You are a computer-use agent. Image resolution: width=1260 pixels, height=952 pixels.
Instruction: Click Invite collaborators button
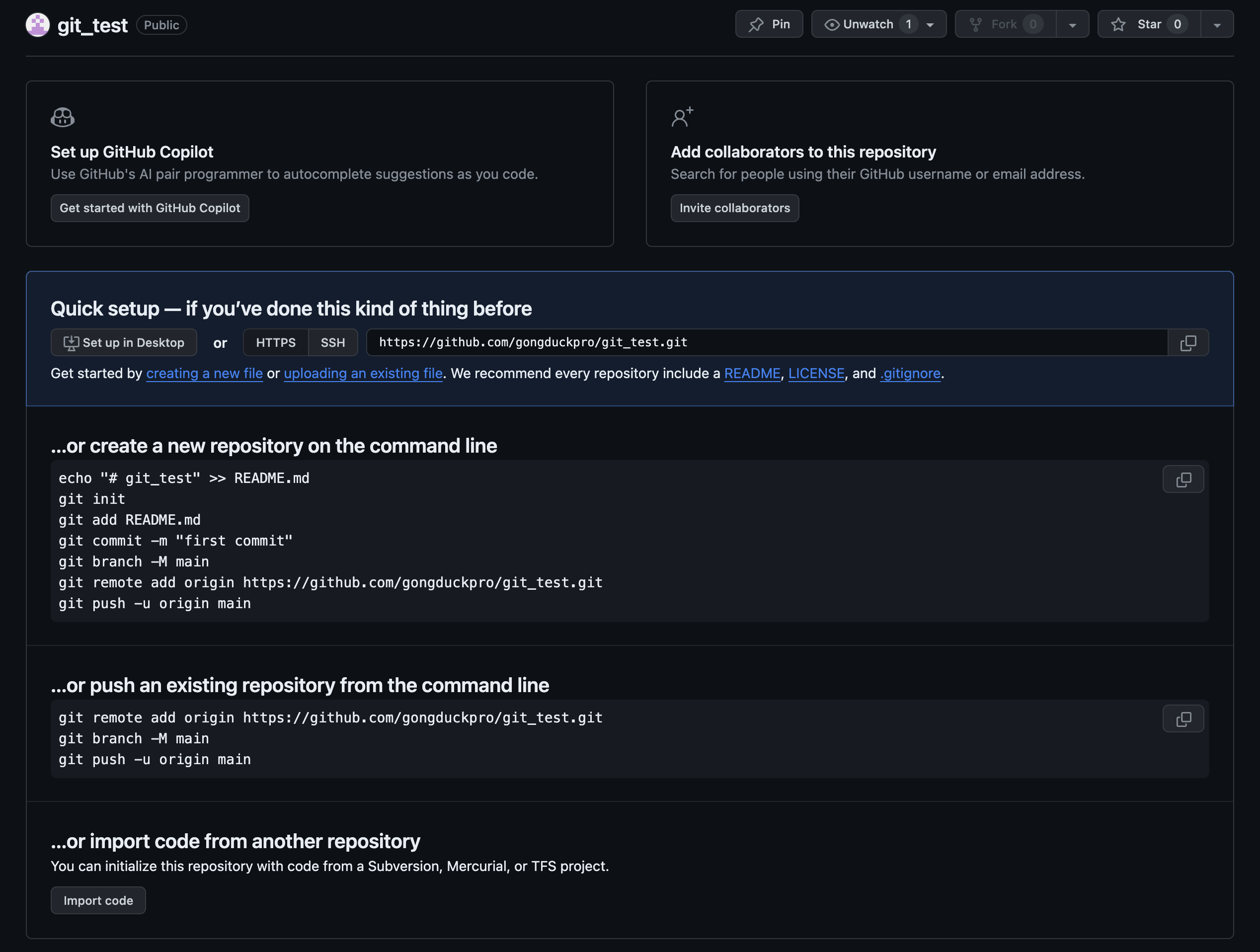click(x=734, y=208)
